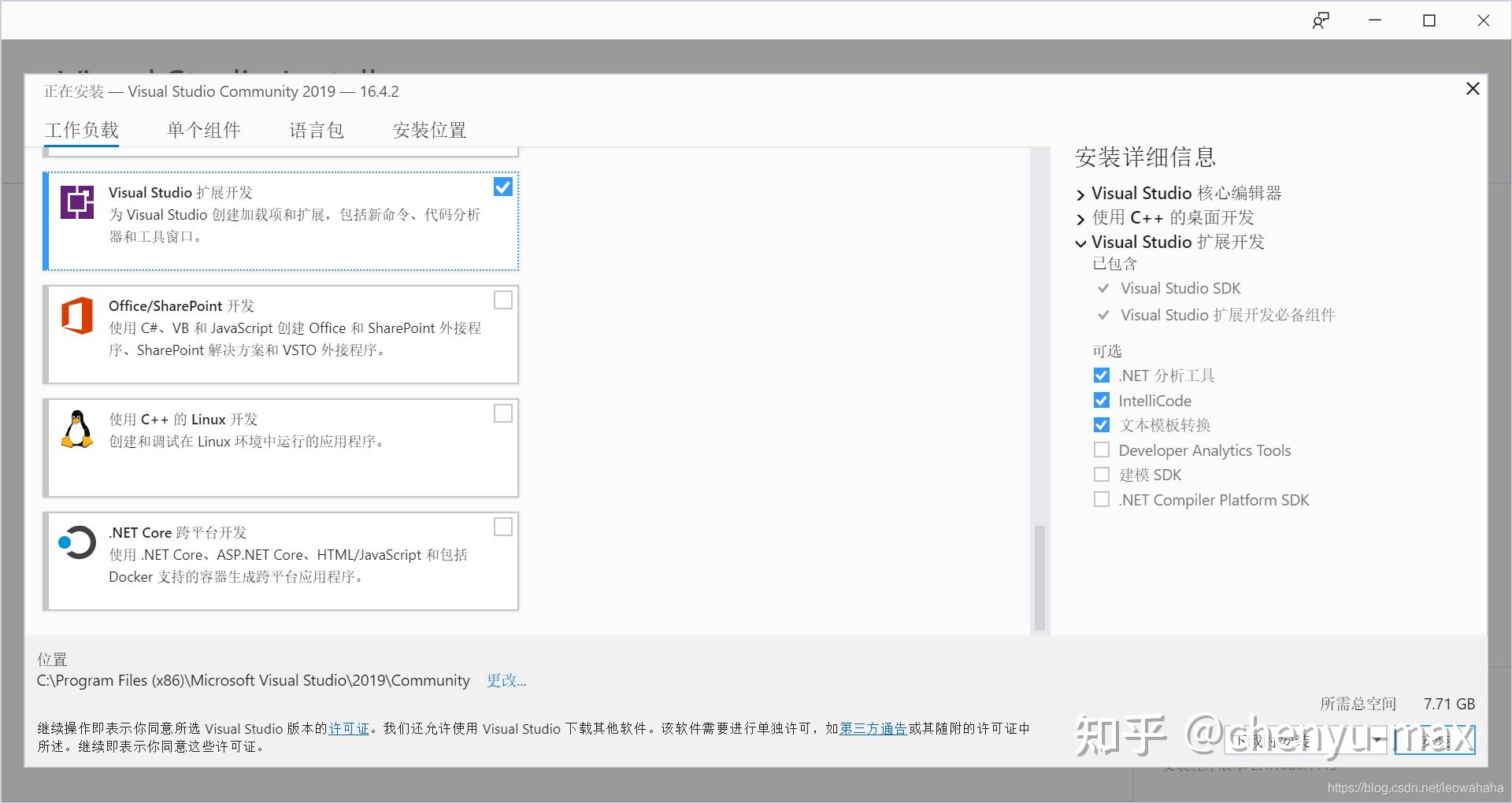Viewport: 1512px width, 803px height.
Task: Click the 已包含 section label
Action: coord(1114,264)
